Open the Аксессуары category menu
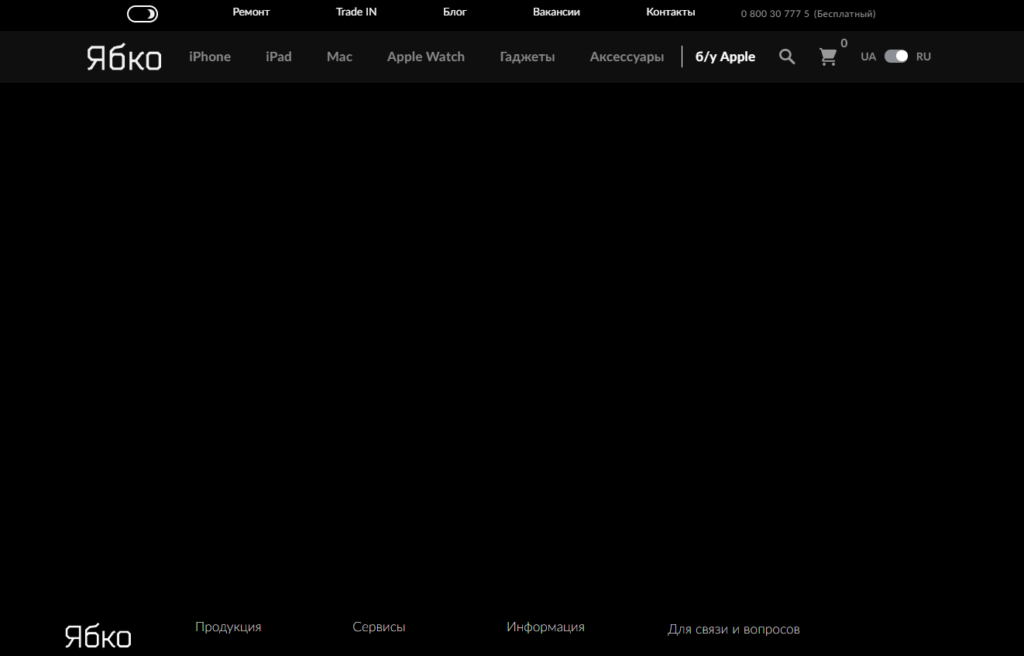This screenshot has height=656, width=1024. (626, 57)
